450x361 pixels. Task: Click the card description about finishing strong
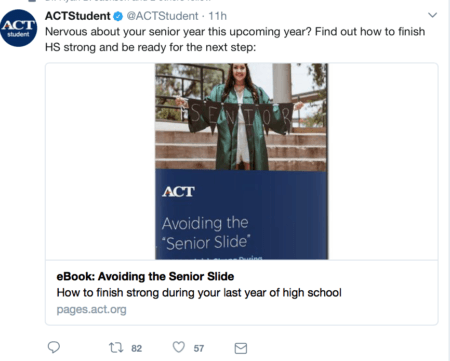pos(199,293)
